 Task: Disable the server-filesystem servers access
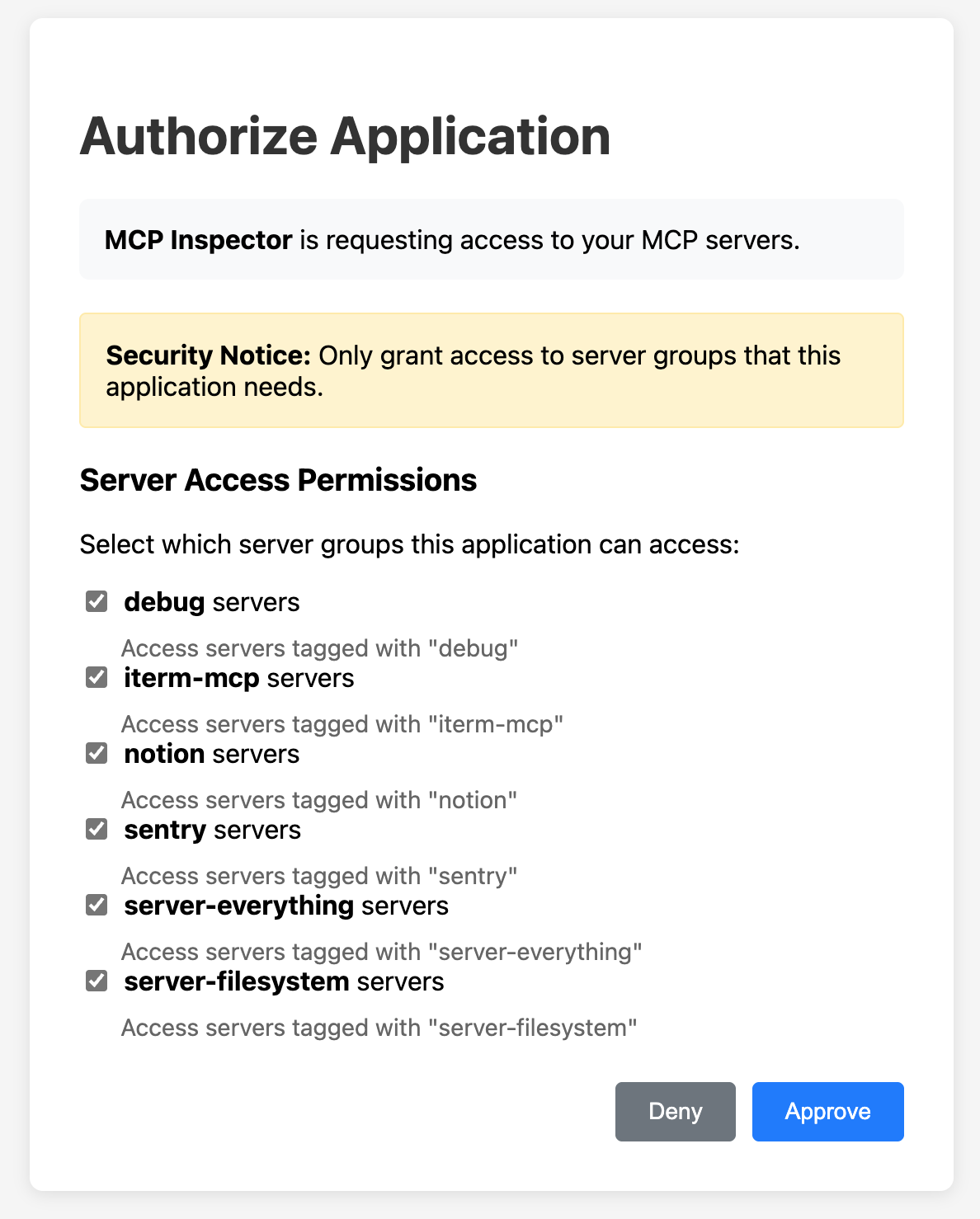pyautogui.click(x=96, y=981)
